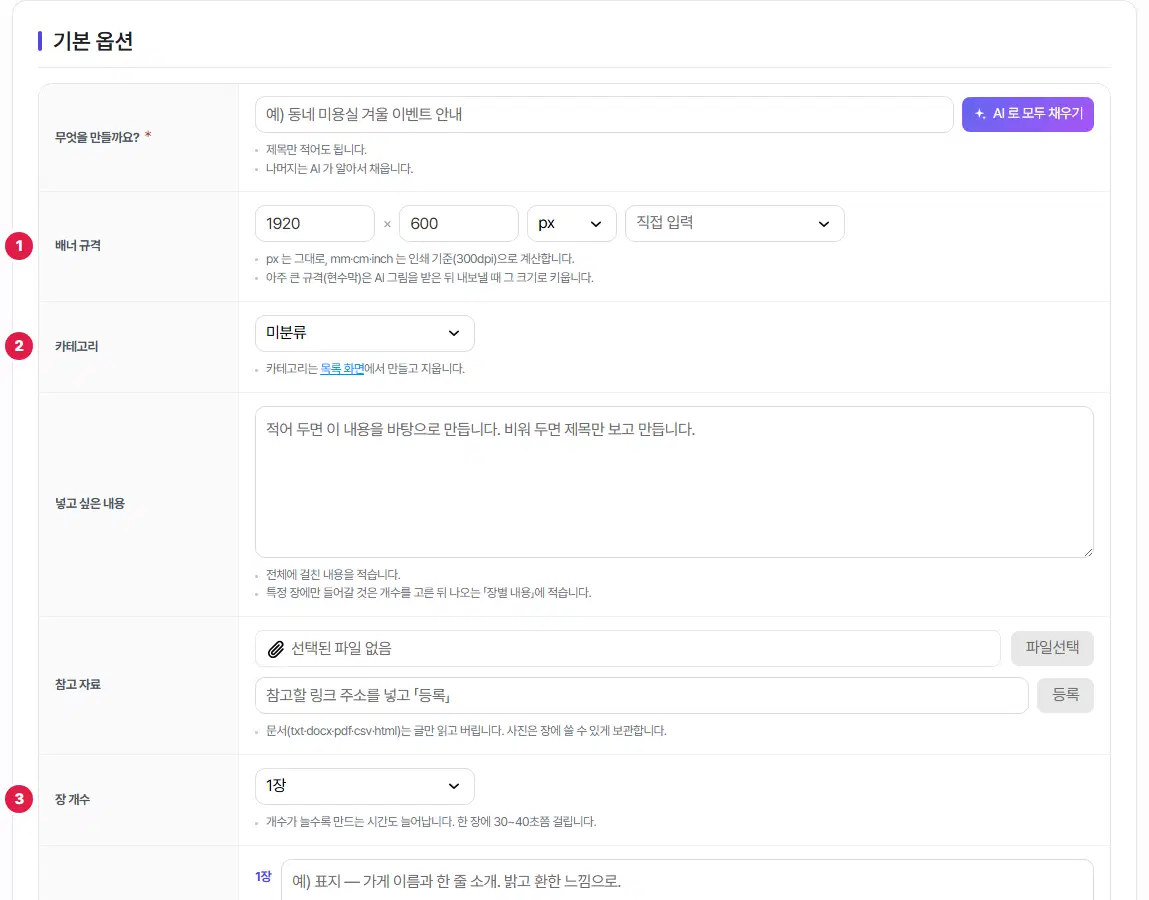Click the 선택된 파일 없음 file field
The height and width of the screenshot is (900, 1149).
coord(627,649)
